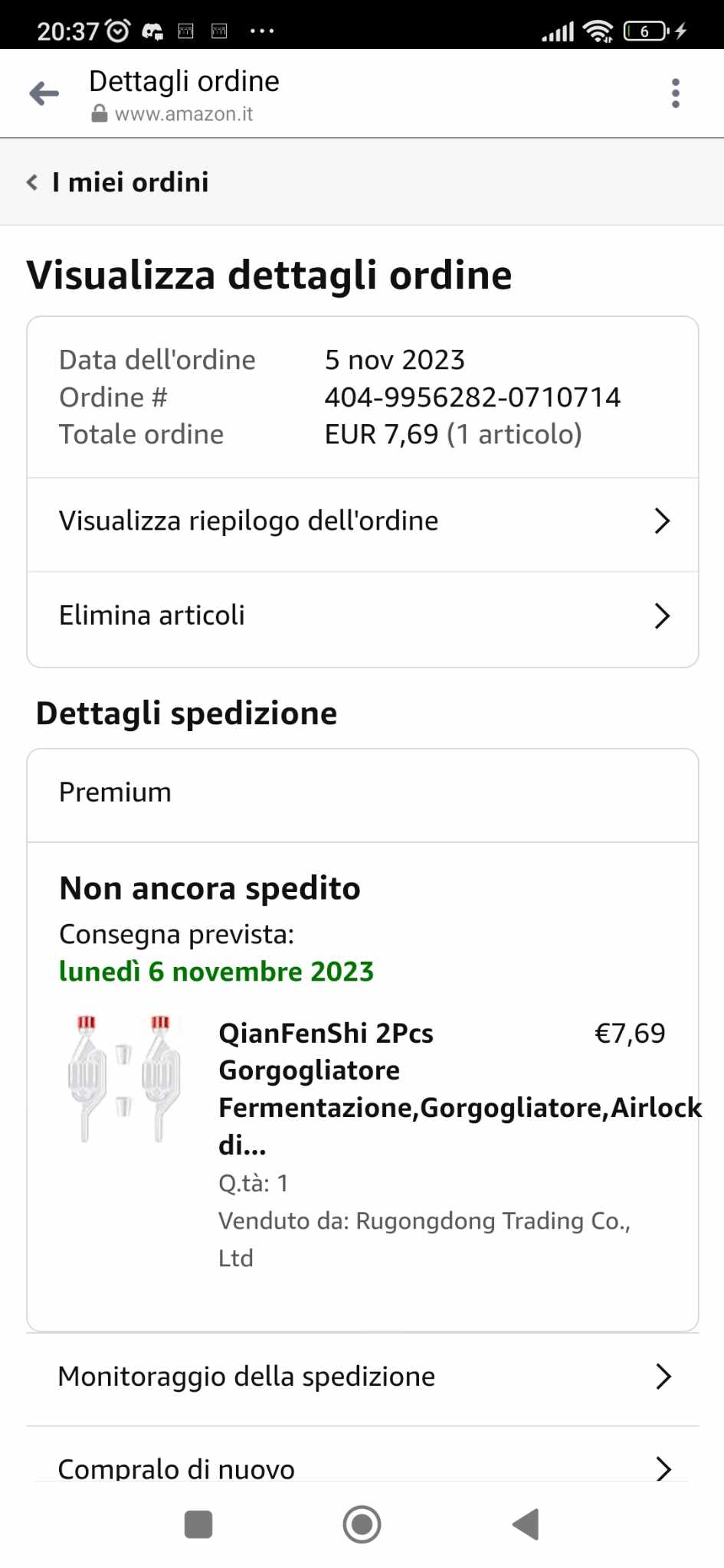724x1568 pixels.
Task: Tap the battery indicator in status bar
Action: [x=646, y=31]
